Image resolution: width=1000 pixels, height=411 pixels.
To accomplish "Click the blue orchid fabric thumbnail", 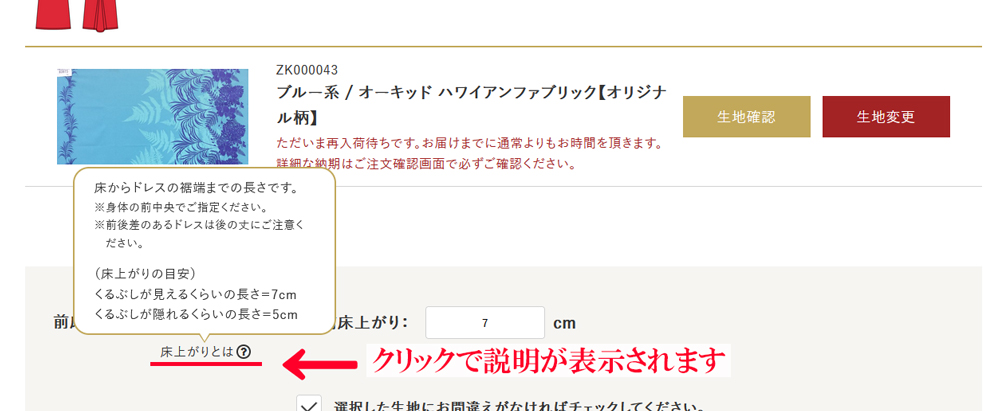I will pos(152,116).
